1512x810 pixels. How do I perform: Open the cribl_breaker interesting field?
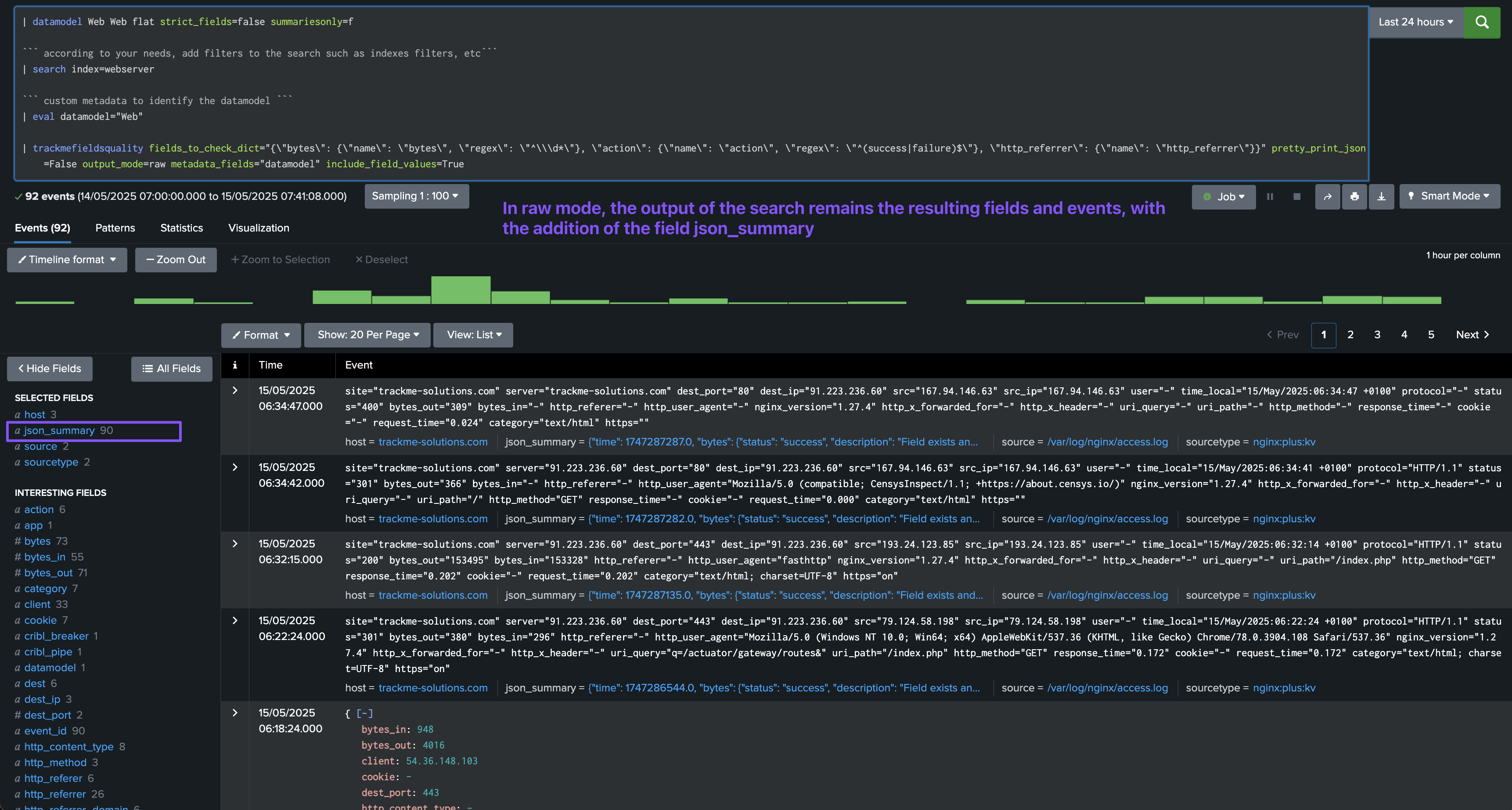56,636
